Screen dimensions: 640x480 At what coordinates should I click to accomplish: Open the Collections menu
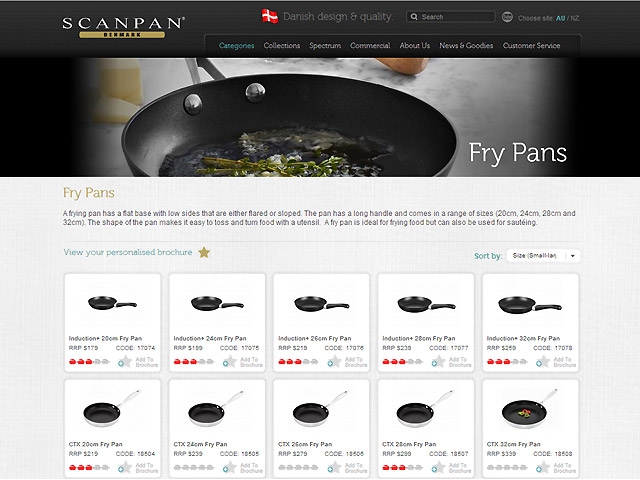(282, 46)
